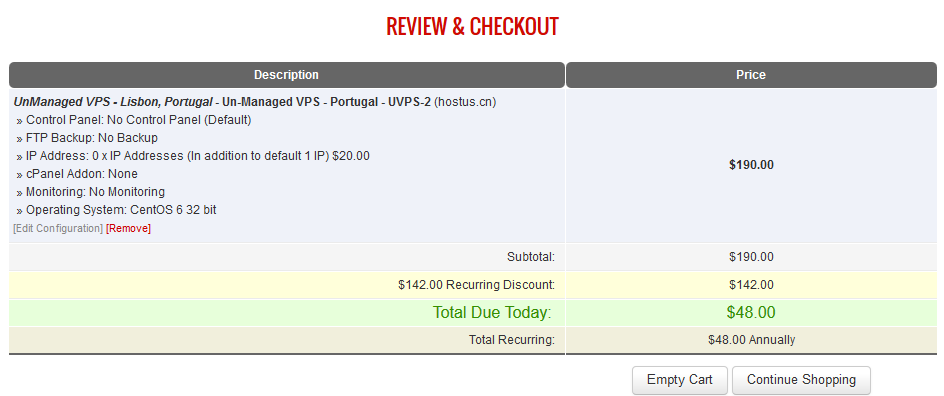Click the Monitoring: No Monitoring line

click(91, 192)
